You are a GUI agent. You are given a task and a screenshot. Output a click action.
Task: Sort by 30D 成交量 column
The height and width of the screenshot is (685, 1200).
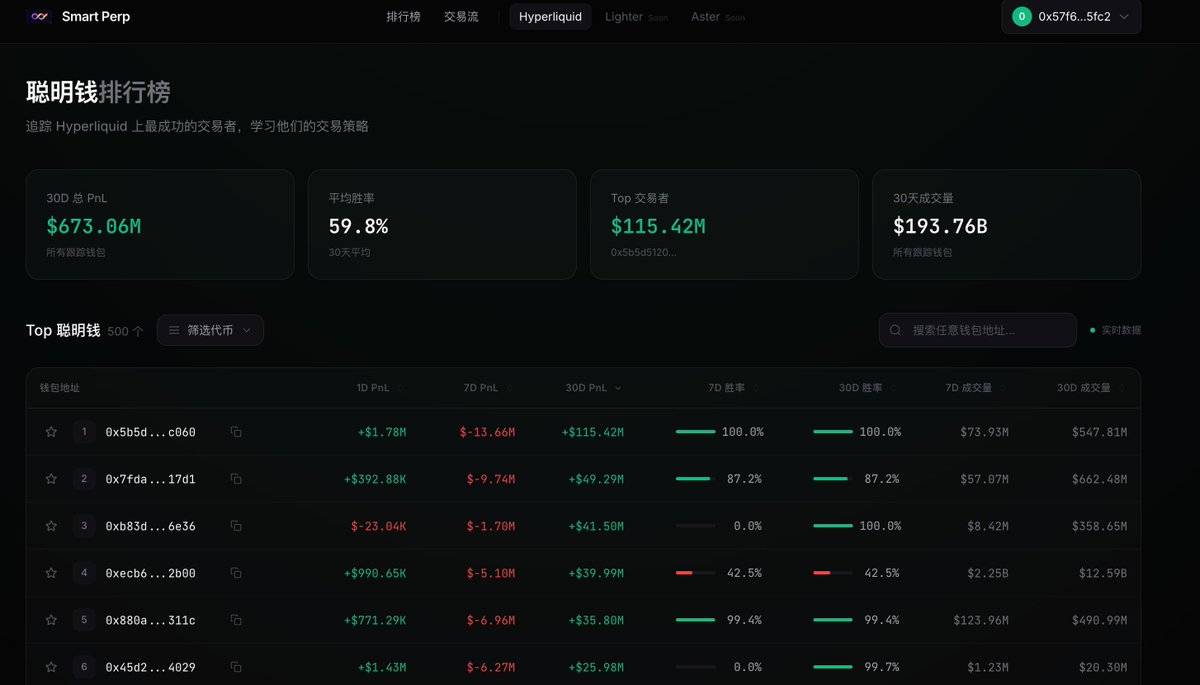pos(1091,388)
